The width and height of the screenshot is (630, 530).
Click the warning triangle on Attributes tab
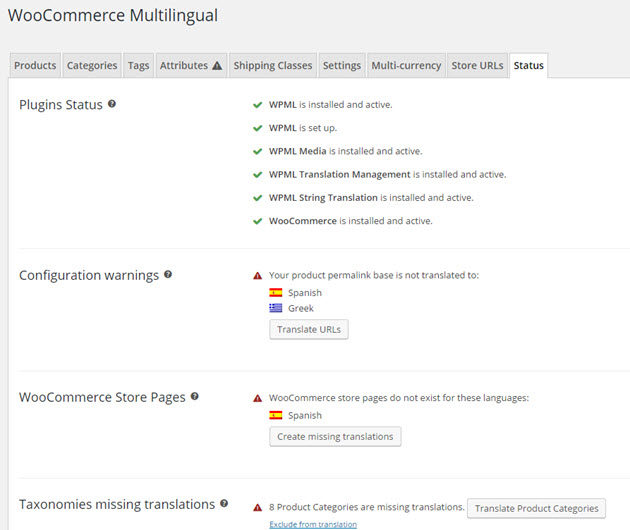point(217,65)
